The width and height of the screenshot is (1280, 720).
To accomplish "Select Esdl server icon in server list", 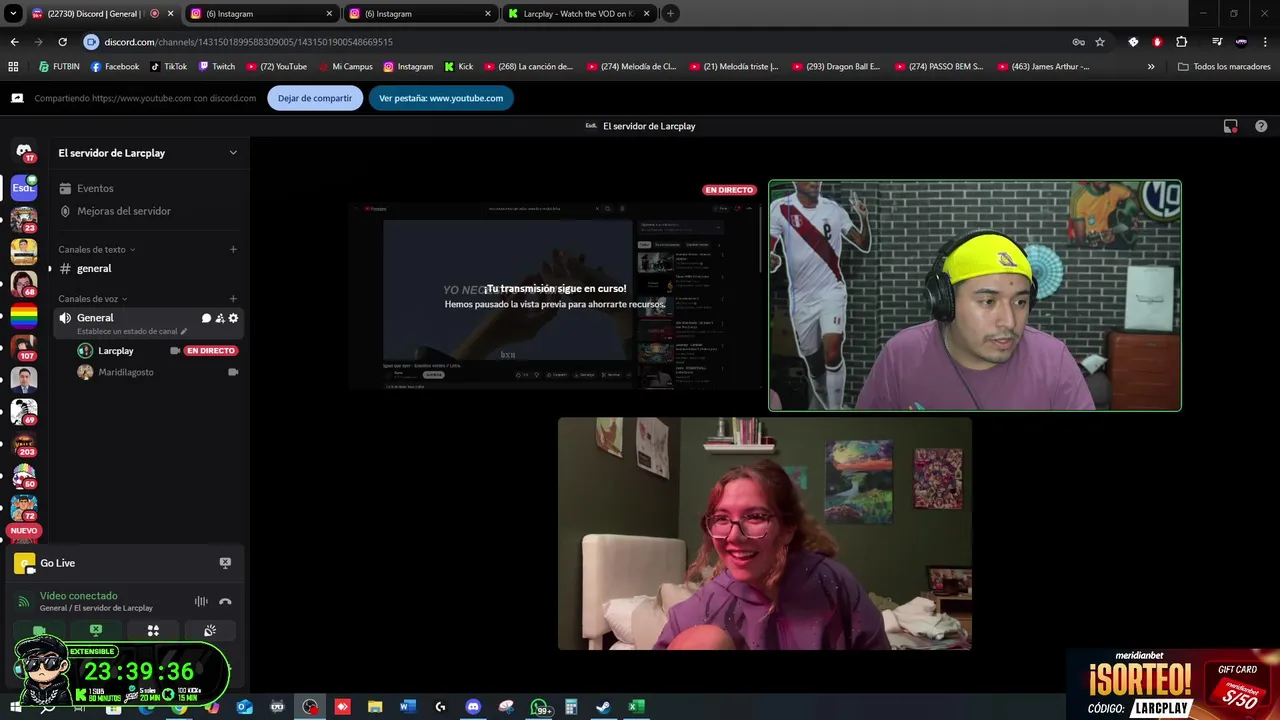I will click(x=24, y=187).
